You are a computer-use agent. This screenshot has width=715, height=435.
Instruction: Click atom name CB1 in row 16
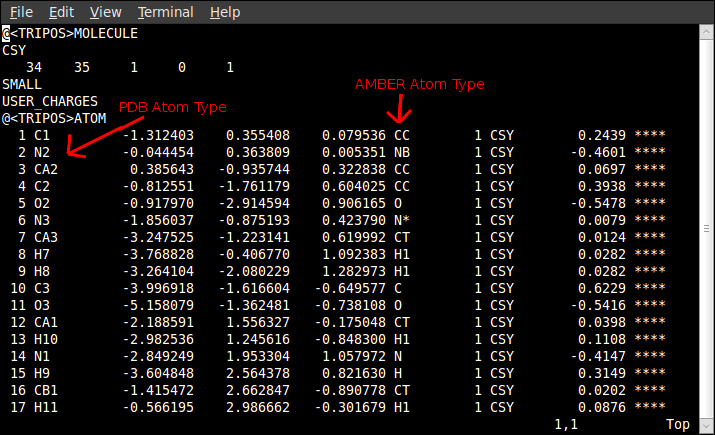click(x=46, y=391)
